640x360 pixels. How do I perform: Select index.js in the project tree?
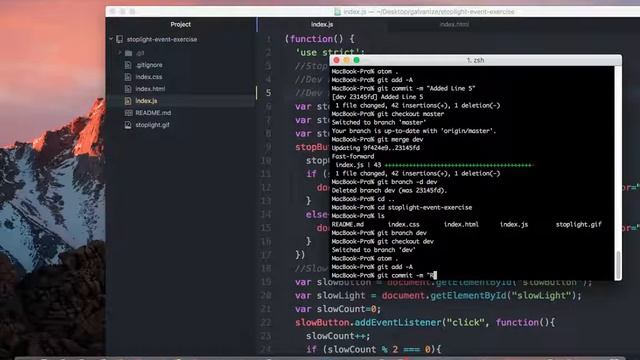tap(146, 101)
